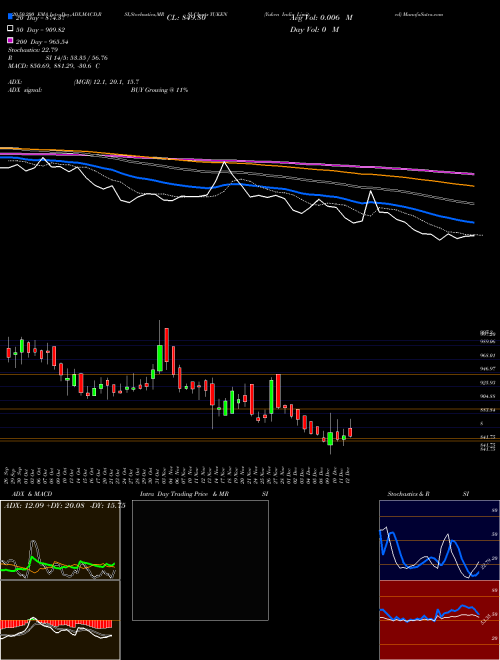
Task: Click the ADX +DY -DY header readout
Action: [x=65, y=506]
